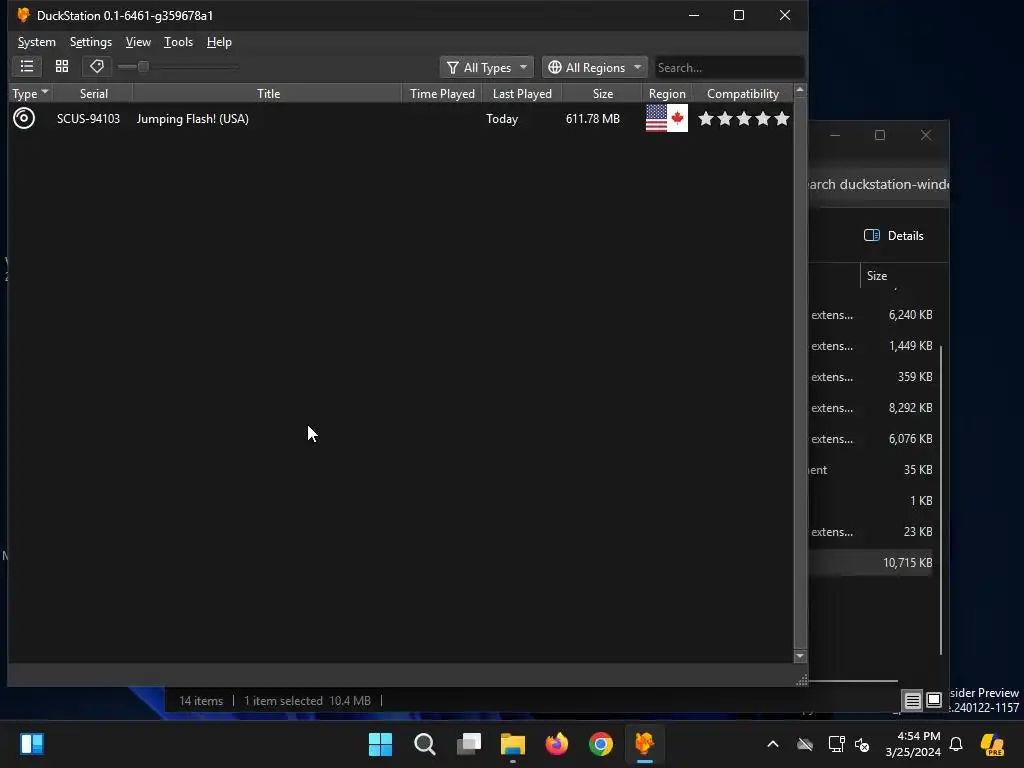Open the System menu
1024x768 pixels.
pos(37,42)
